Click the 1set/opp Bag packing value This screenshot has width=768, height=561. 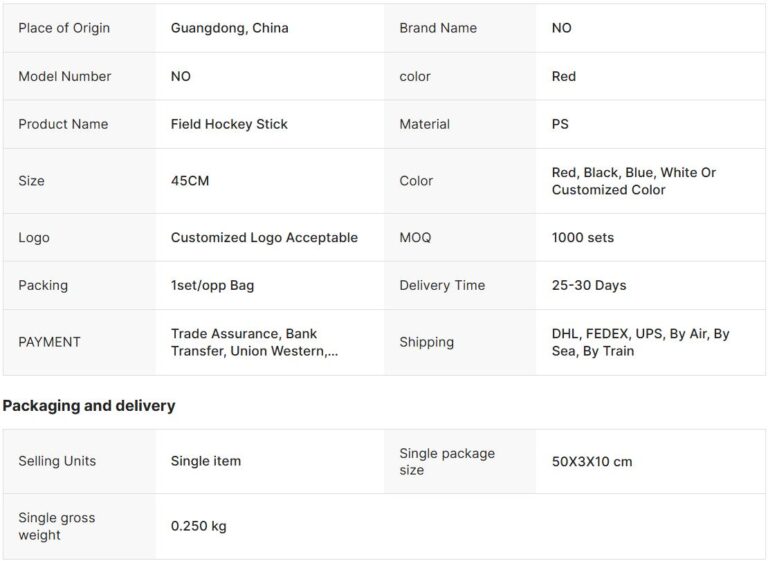click(212, 285)
